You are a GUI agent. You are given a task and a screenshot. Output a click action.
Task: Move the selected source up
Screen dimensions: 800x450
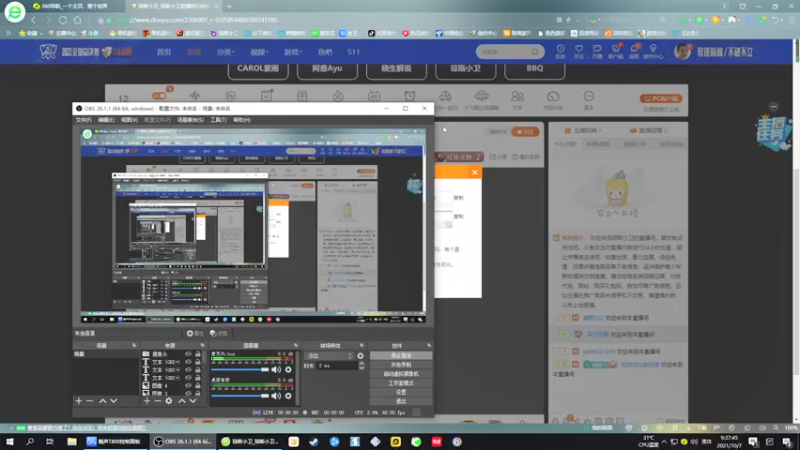point(182,401)
